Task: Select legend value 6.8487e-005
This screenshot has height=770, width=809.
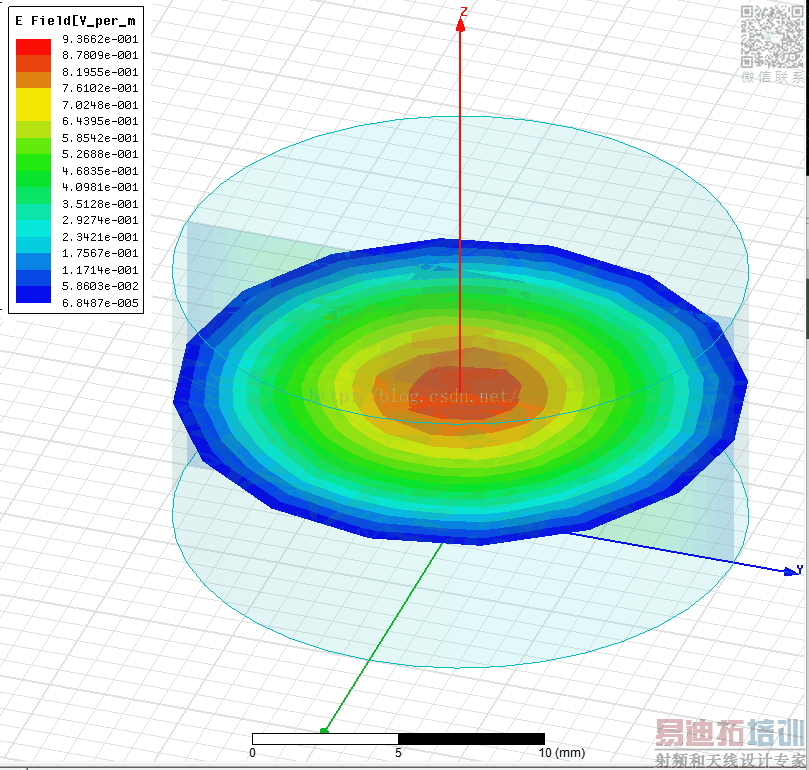Action: point(100,303)
